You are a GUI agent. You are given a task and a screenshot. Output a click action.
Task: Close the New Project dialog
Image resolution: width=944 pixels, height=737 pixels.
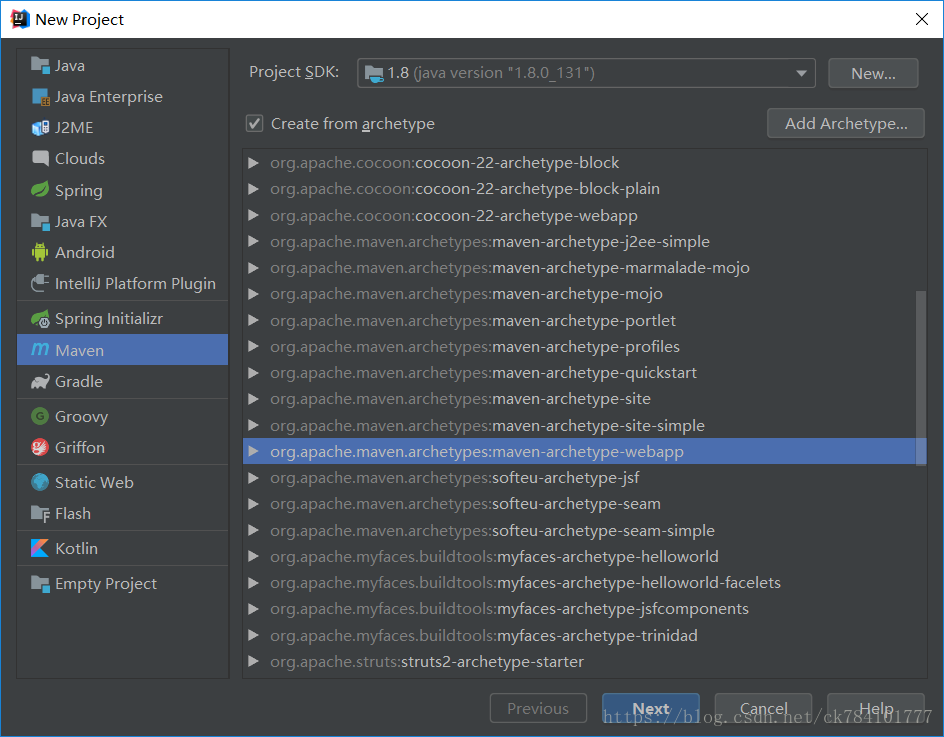922,19
